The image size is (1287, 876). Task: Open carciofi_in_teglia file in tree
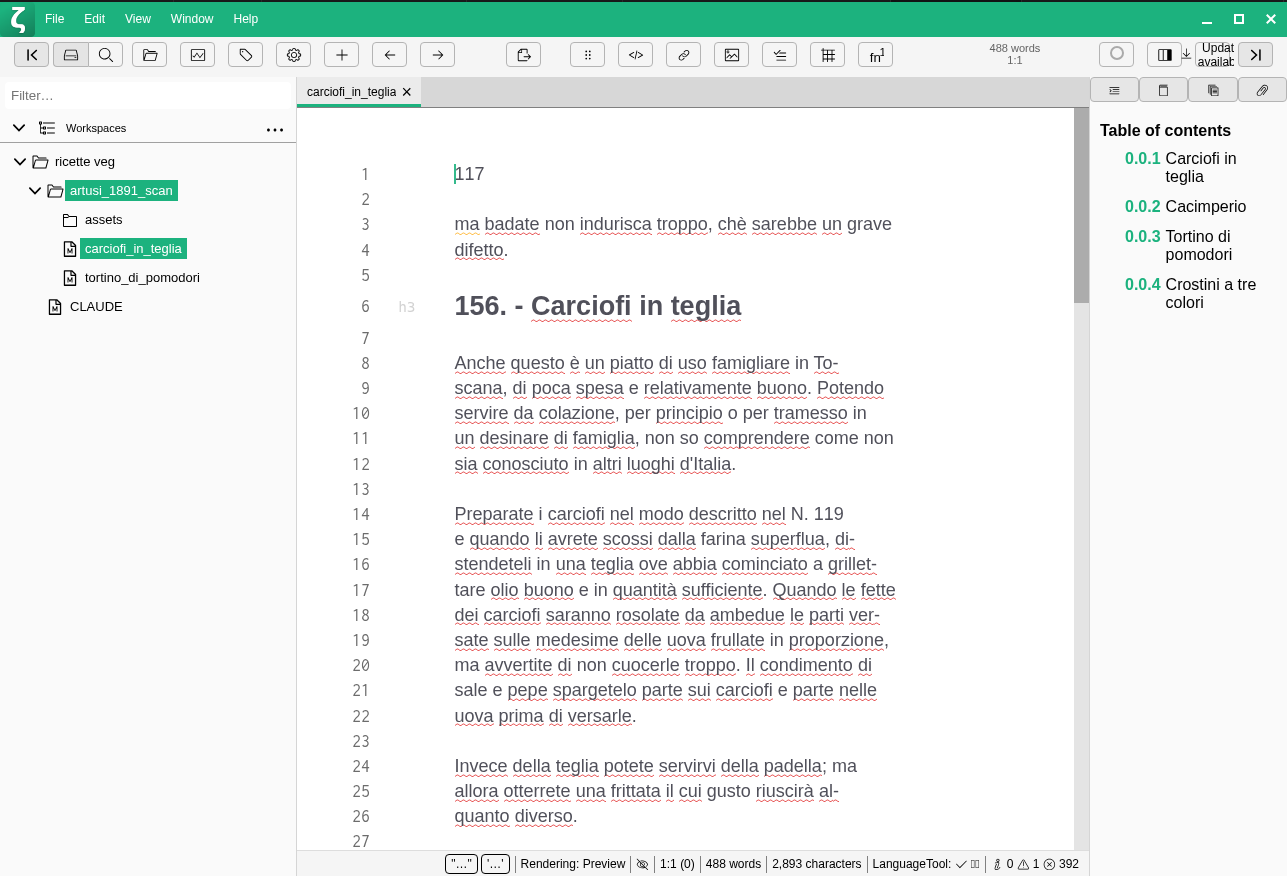[x=133, y=249]
